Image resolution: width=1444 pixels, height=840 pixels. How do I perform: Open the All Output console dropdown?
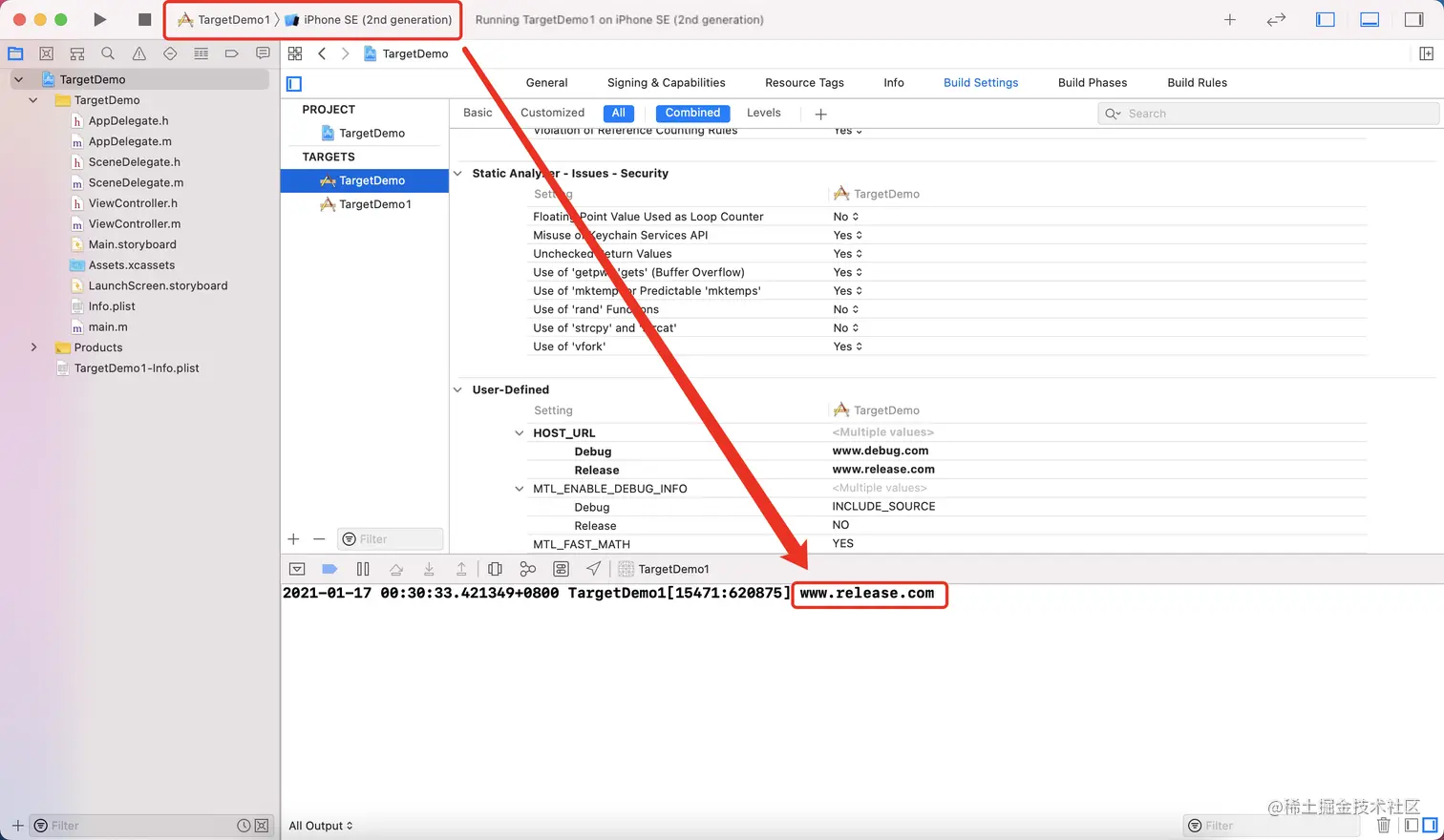321,826
